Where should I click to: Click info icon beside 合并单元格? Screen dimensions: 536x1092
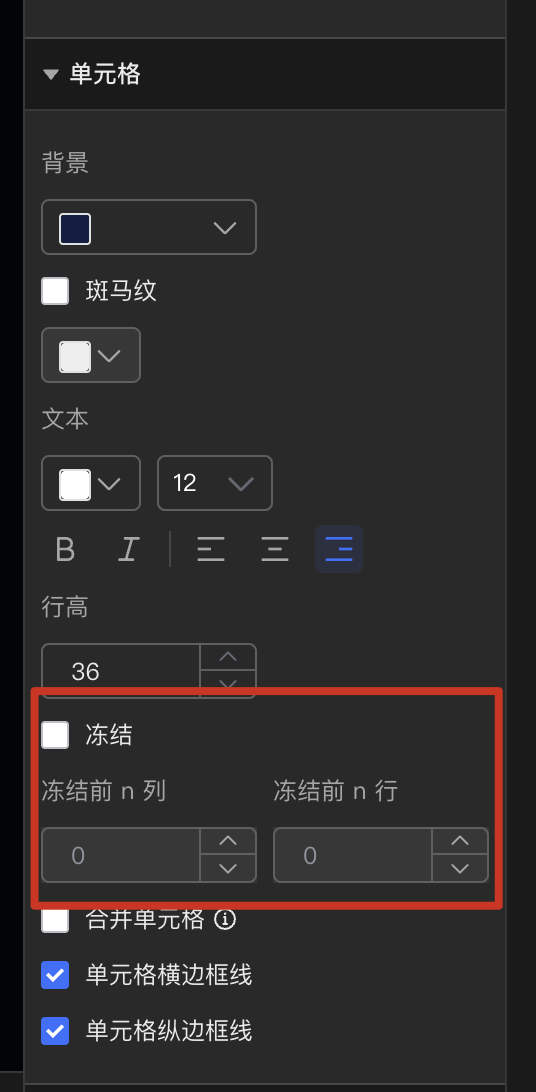pos(225,919)
